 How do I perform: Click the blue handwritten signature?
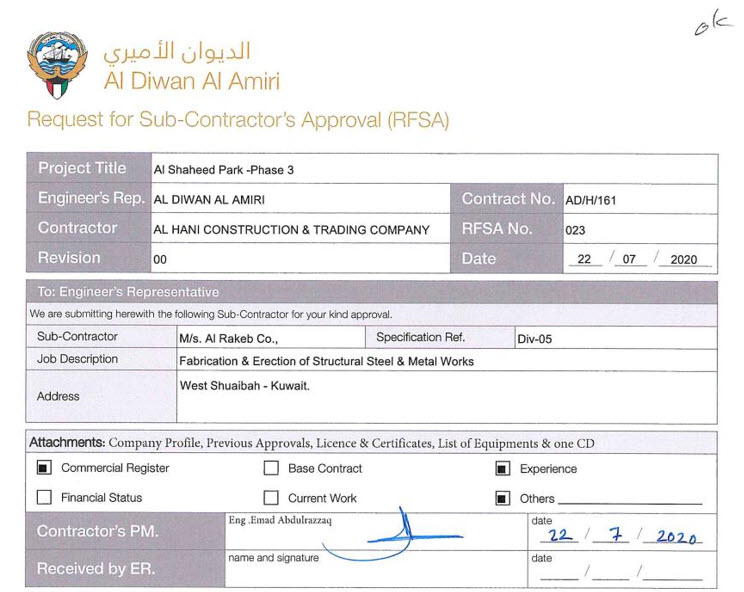point(393,536)
